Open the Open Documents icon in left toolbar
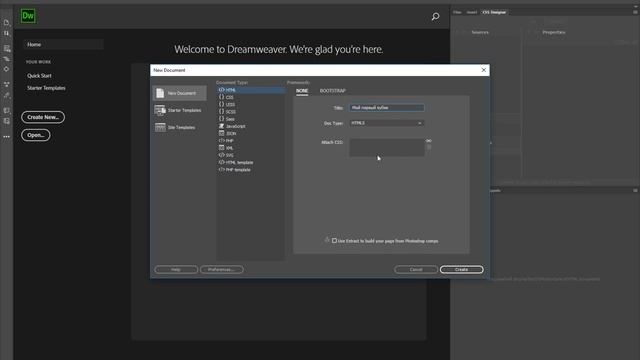640x360 pixels. point(7,23)
